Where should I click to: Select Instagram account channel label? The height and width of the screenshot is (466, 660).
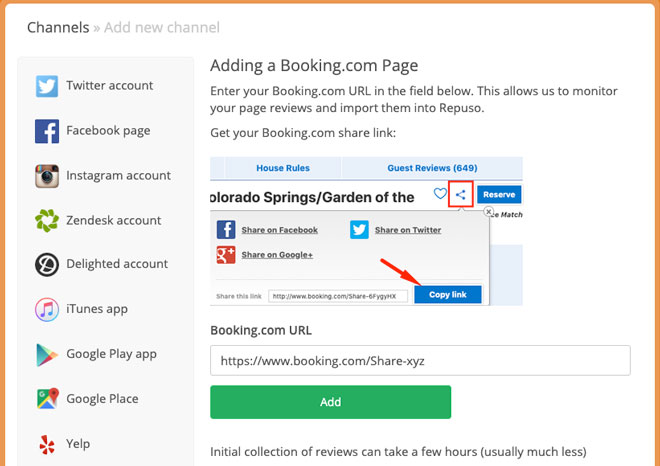point(118,176)
